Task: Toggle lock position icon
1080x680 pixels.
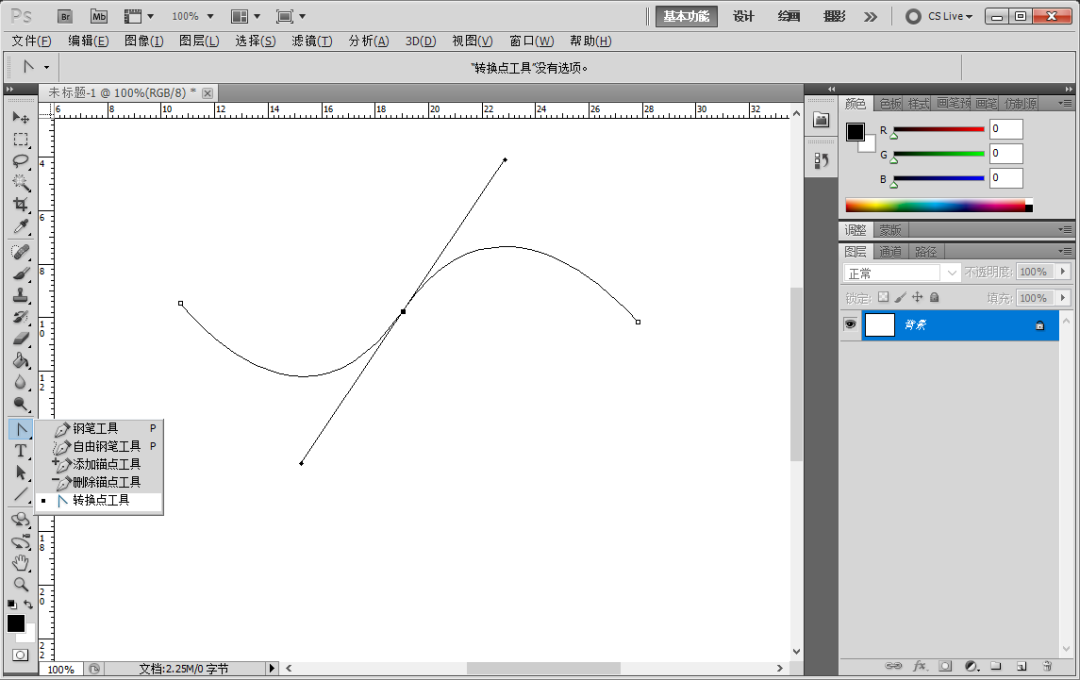Action: 917,298
